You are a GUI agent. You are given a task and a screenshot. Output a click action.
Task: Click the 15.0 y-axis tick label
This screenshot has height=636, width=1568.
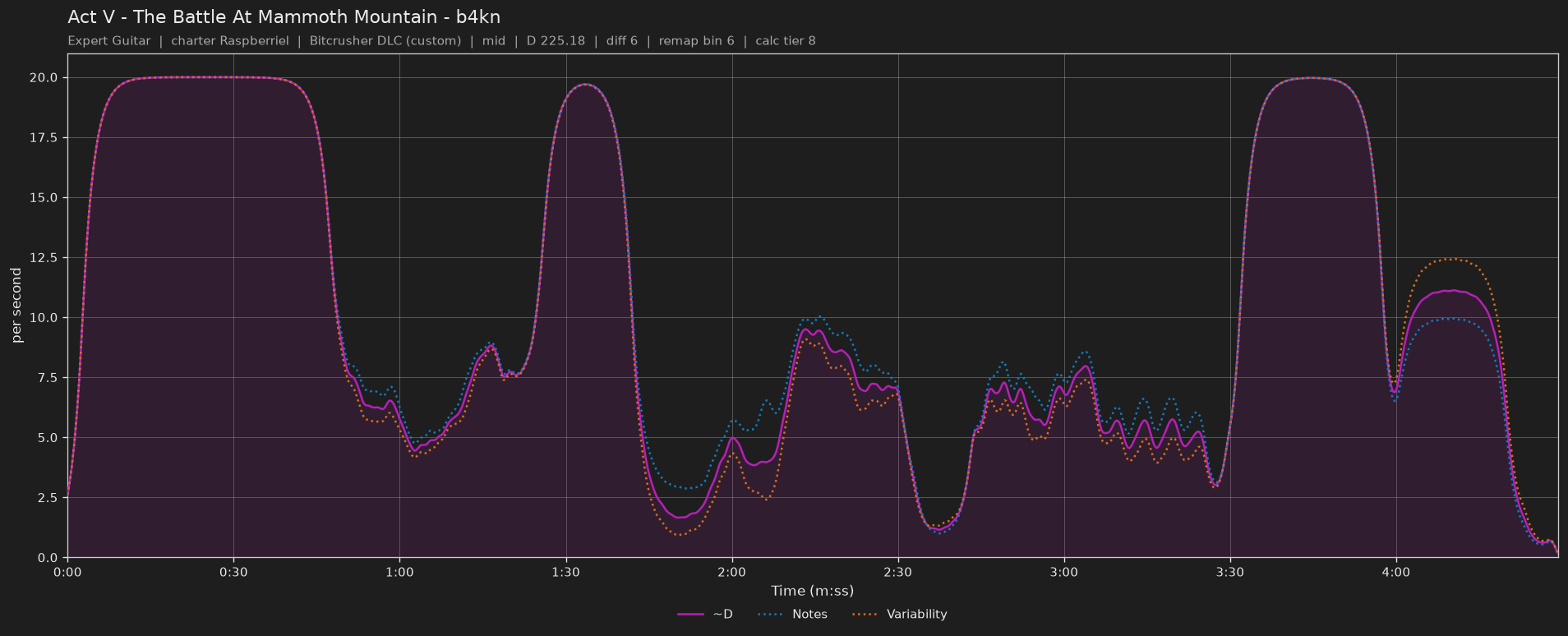[44, 198]
